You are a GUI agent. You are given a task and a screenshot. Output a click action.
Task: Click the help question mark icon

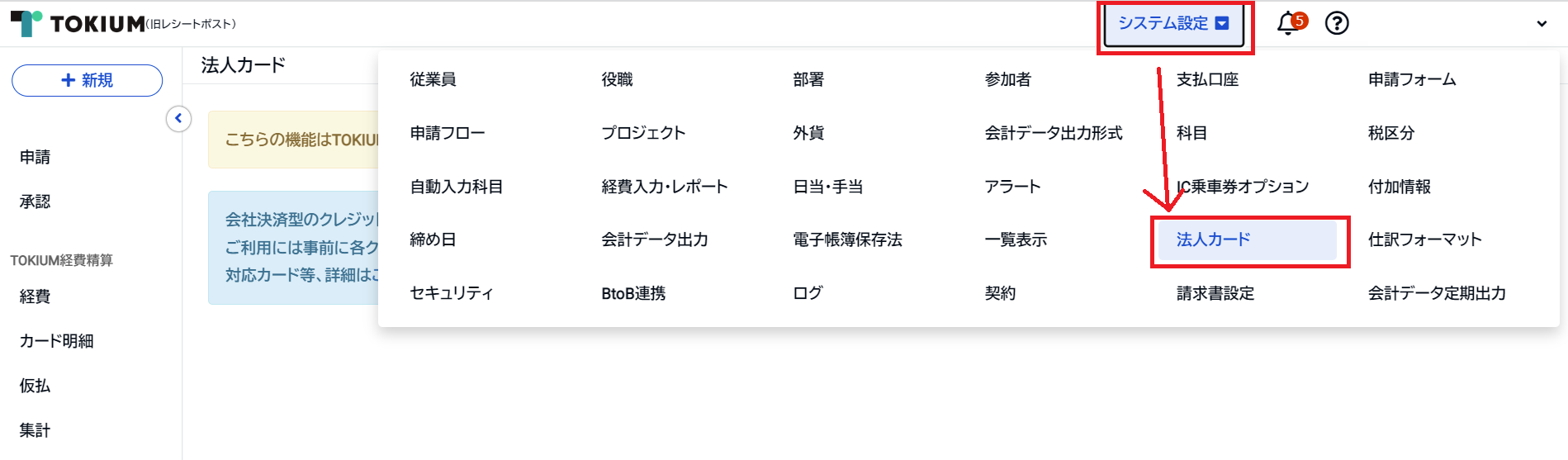[1337, 23]
